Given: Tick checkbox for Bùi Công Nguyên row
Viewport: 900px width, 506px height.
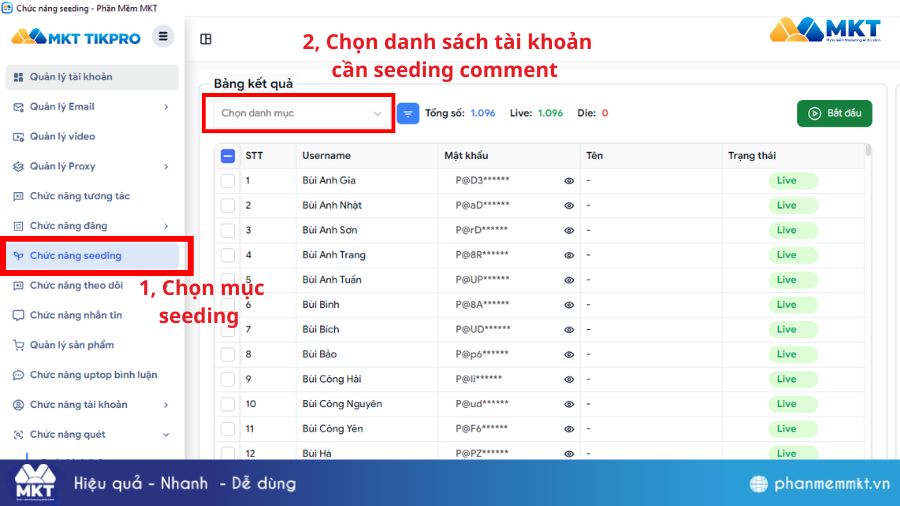Looking at the screenshot, I should pos(228,404).
